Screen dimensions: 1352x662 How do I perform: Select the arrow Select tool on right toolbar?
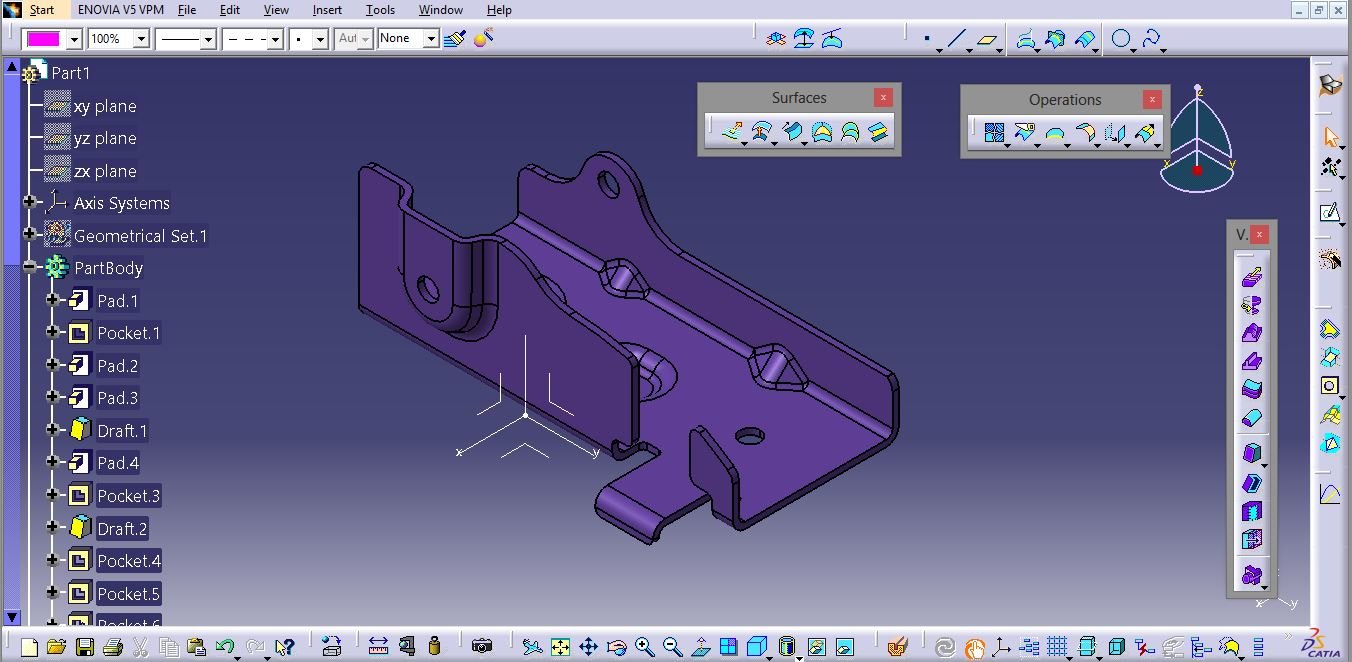coord(1330,137)
